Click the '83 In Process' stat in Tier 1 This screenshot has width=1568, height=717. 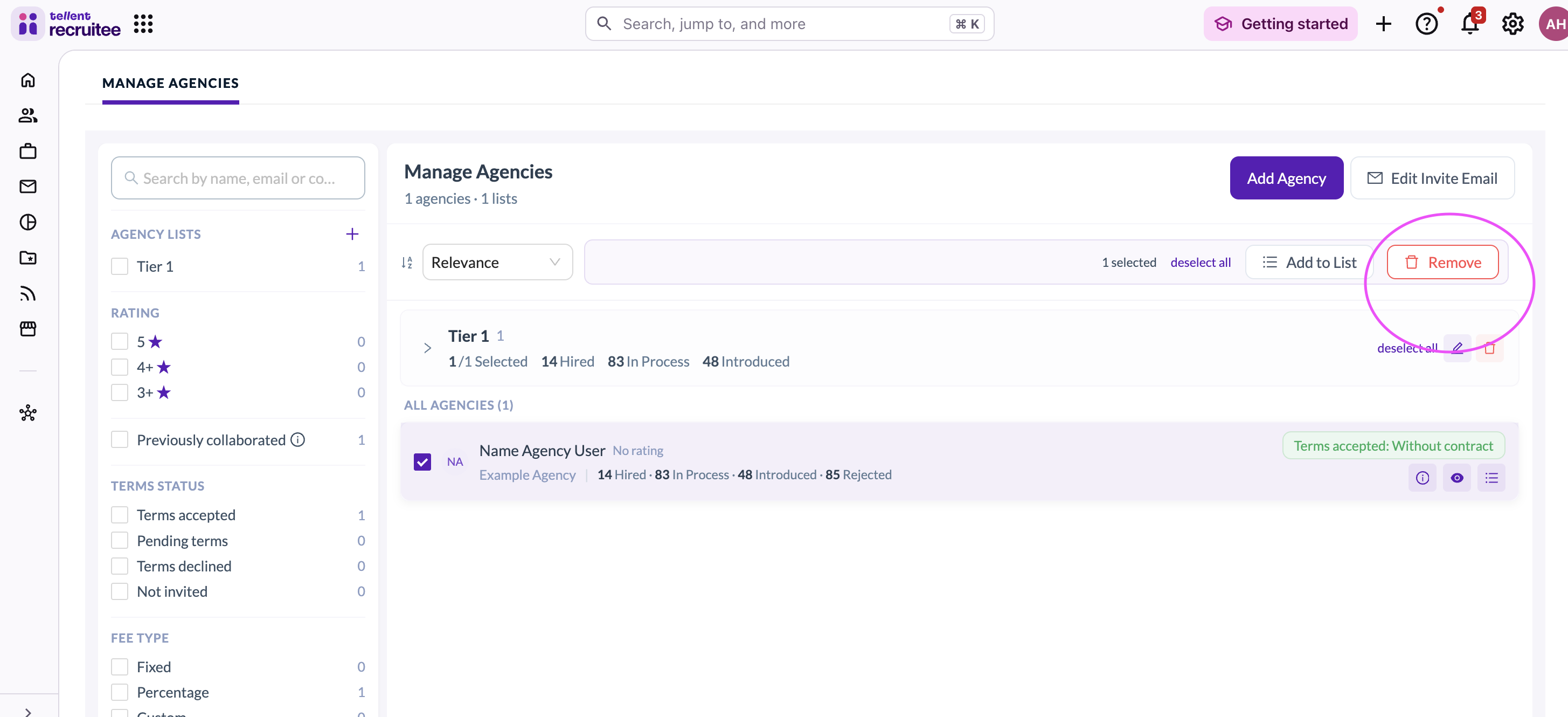(648, 361)
